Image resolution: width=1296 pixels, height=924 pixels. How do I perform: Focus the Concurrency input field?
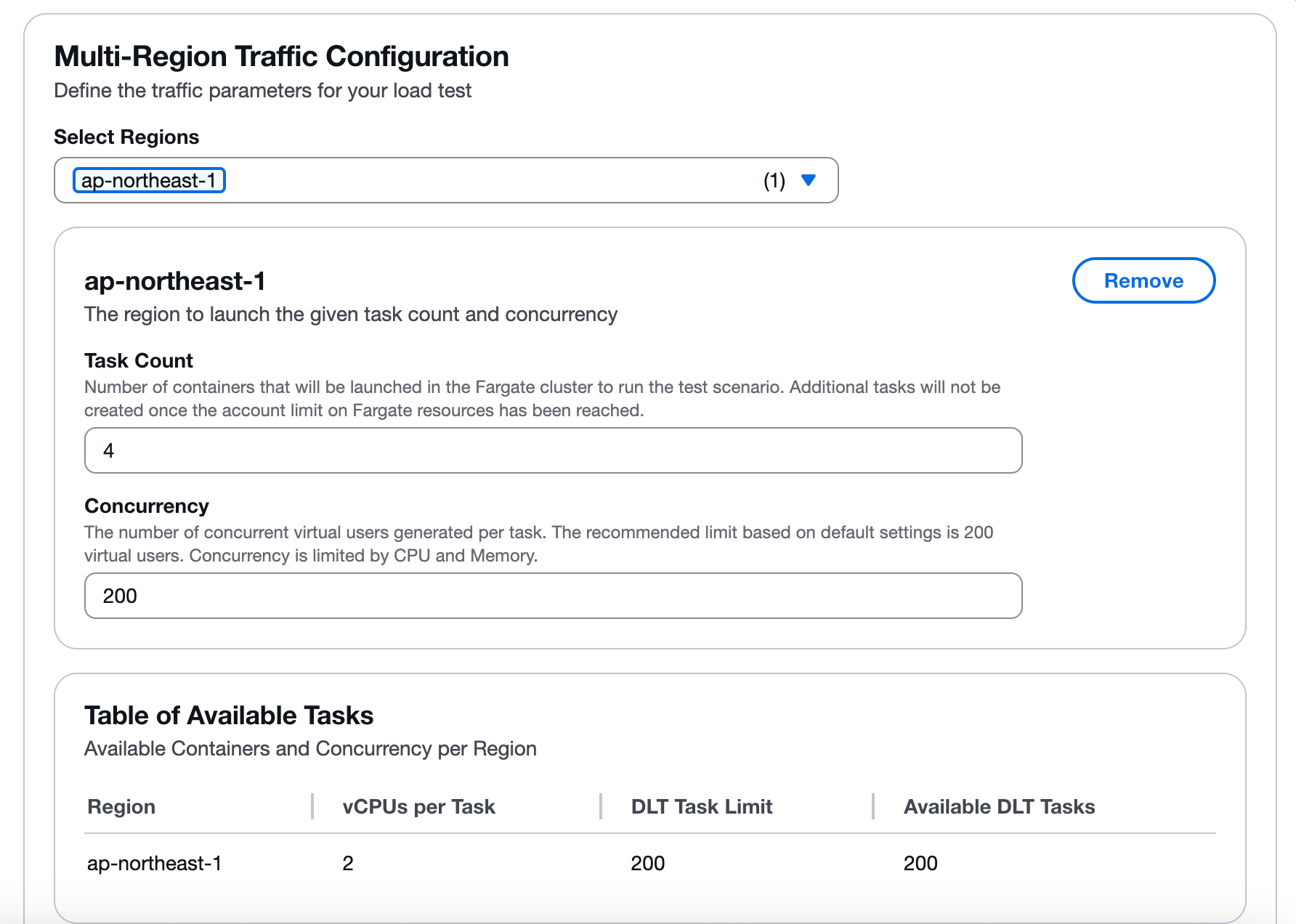coord(553,596)
